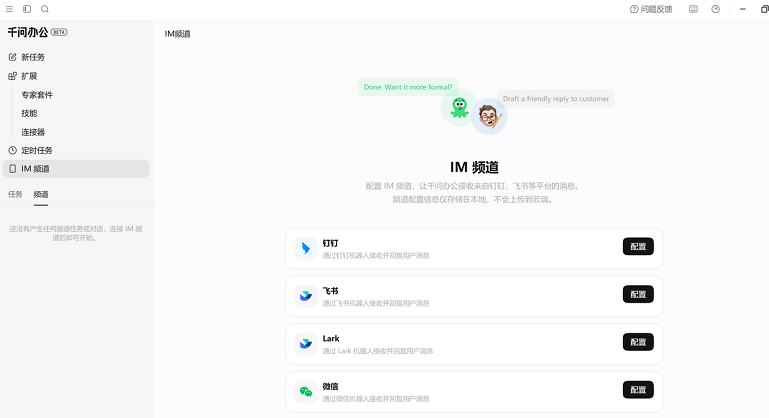The image size is (769, 418).
Task: Click the Lark channel name
Action: click(x=331, y=339)
